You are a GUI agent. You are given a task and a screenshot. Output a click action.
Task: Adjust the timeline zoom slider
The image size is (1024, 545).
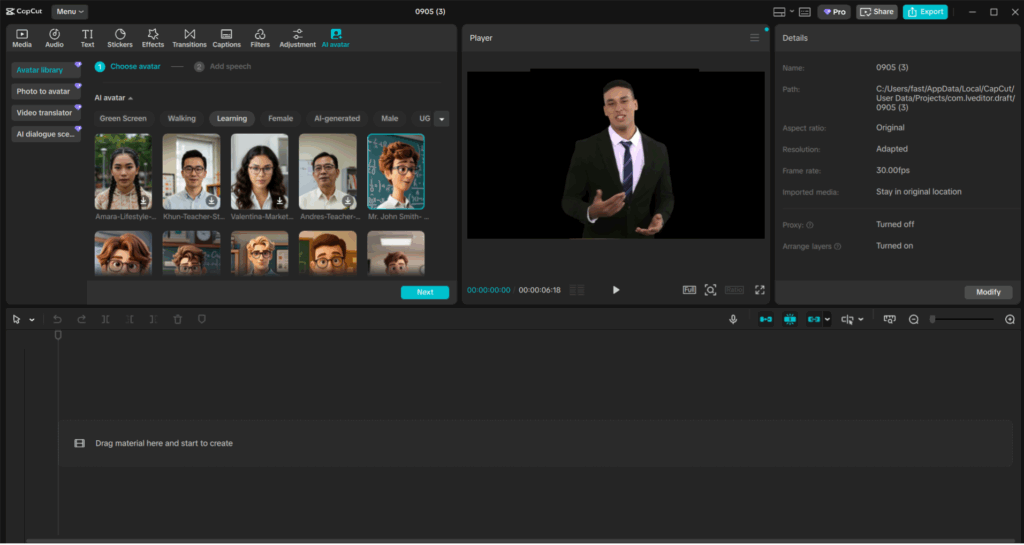click(x=963, y=319)
